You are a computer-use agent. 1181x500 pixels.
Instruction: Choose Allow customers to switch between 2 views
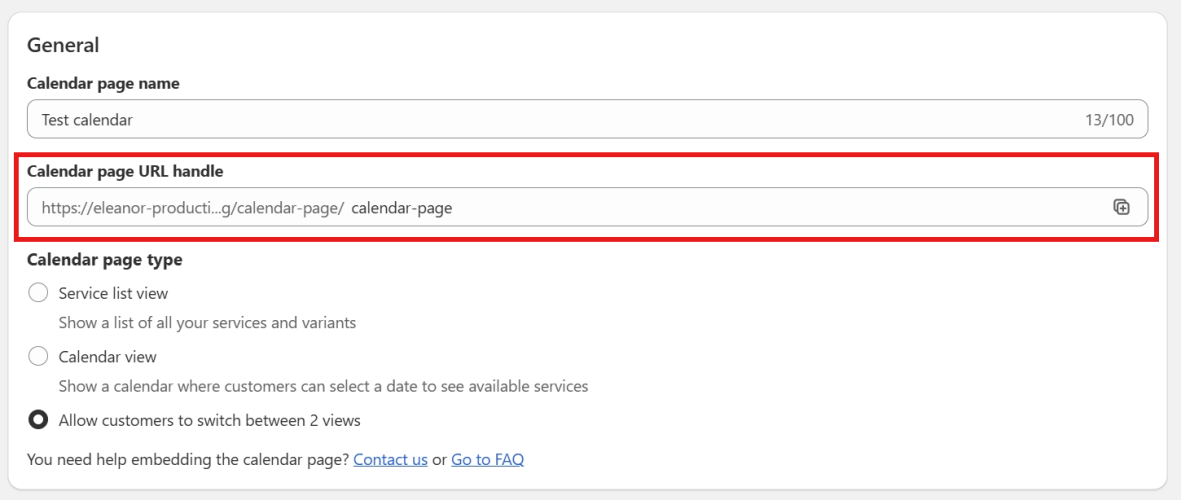(x=38, y=420)
